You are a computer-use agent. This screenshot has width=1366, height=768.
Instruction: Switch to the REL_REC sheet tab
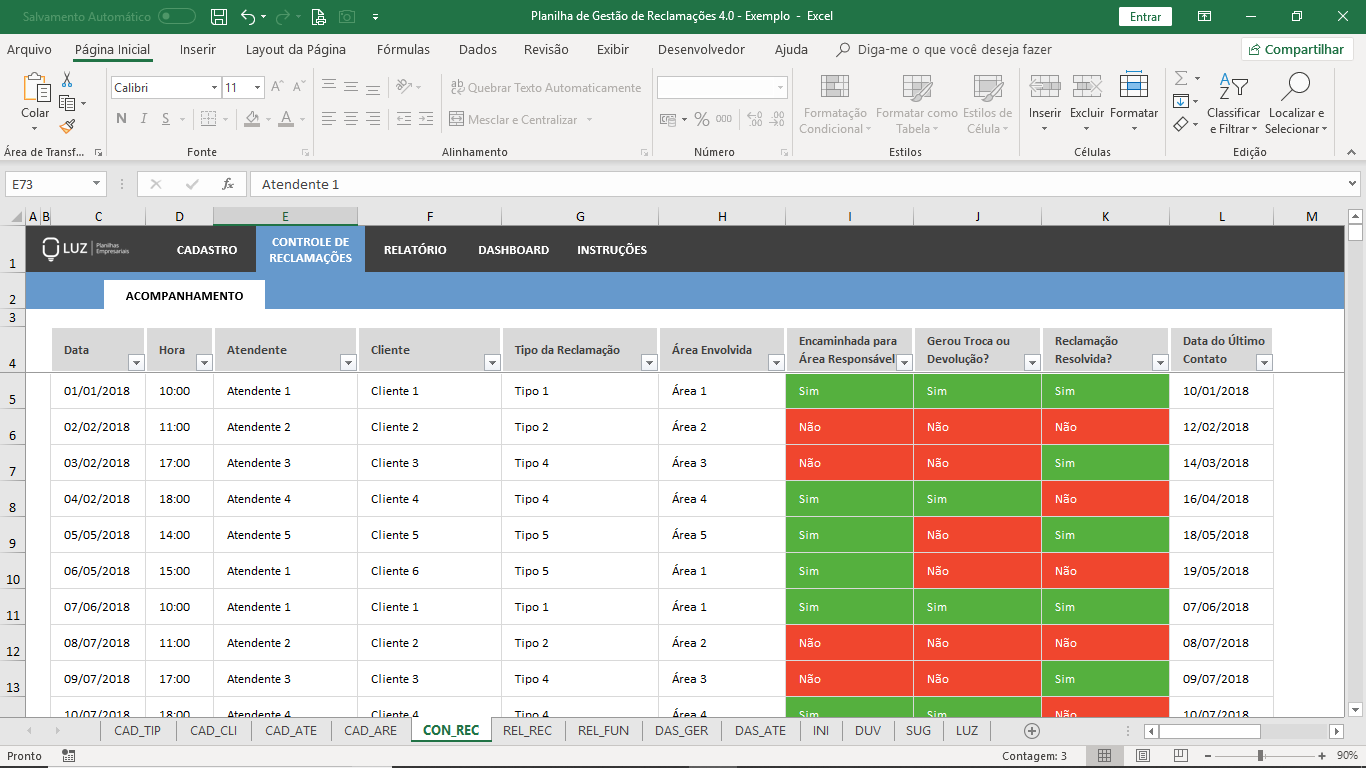[x=527, y=731]
